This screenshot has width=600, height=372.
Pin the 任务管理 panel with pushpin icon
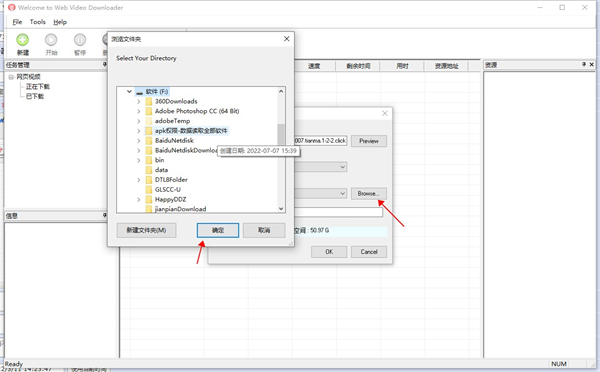pos(104,64)
